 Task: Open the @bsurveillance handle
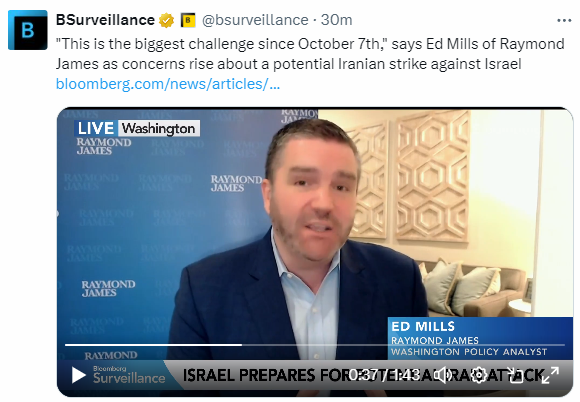(255, 20)
